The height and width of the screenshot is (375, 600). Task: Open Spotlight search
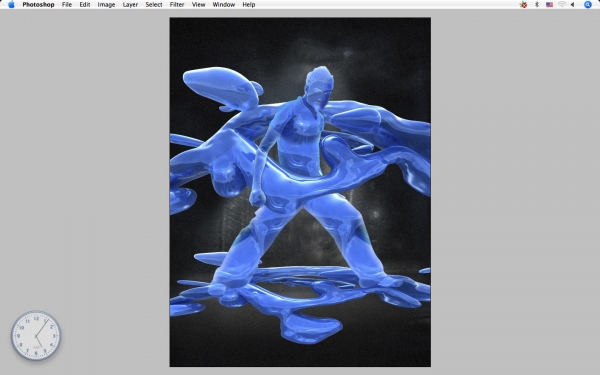point(588,5)
